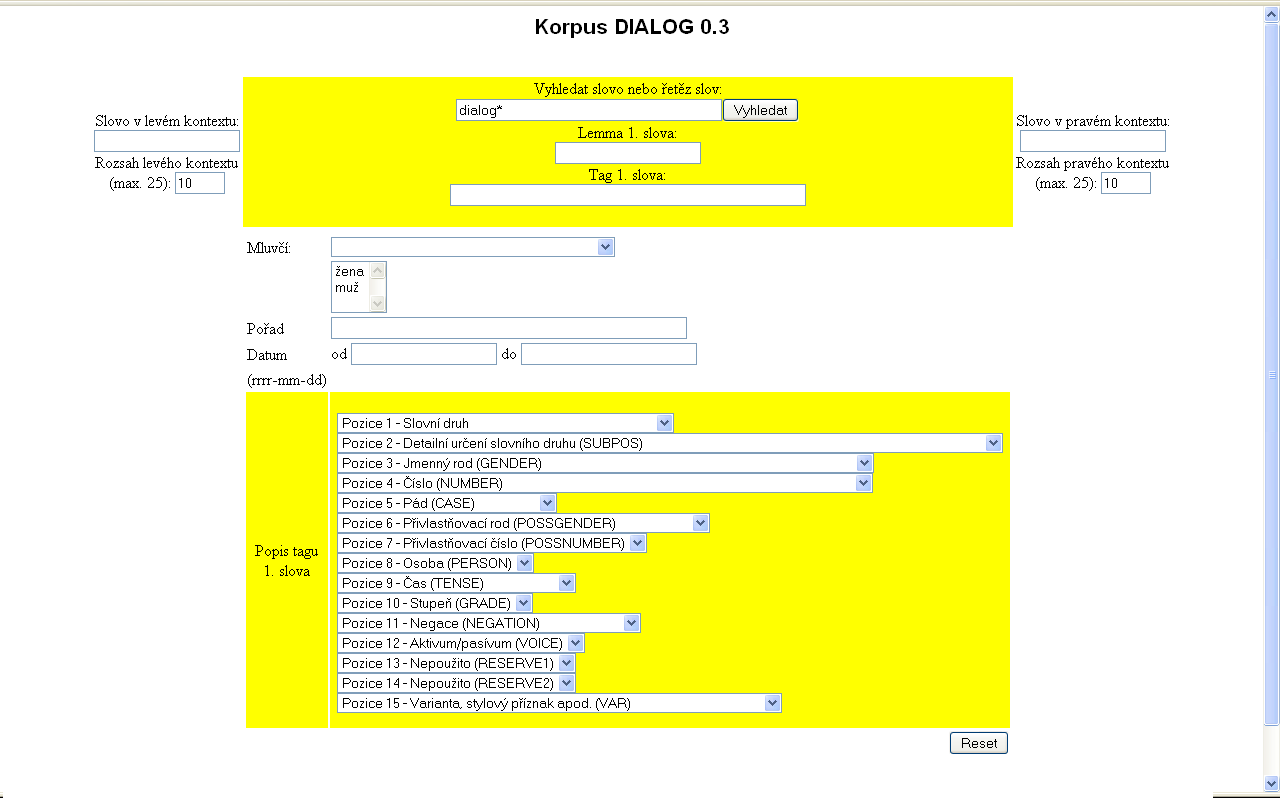The height and width of the screenshot is (800, 1280).
Task: Click the page vertical scrollbar thumb
Action: (x=1272, y=375)
